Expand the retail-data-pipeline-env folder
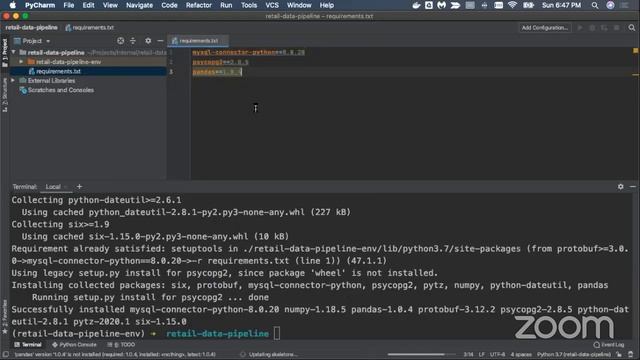Screen dimensions: 640x360 click(21, 62)
